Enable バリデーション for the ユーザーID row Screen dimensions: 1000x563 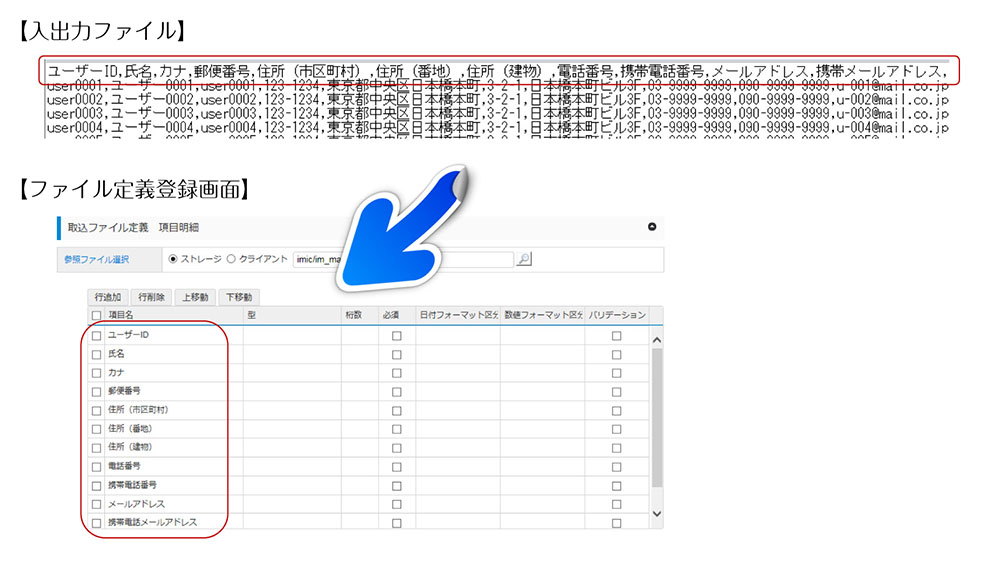pos(616,335)
